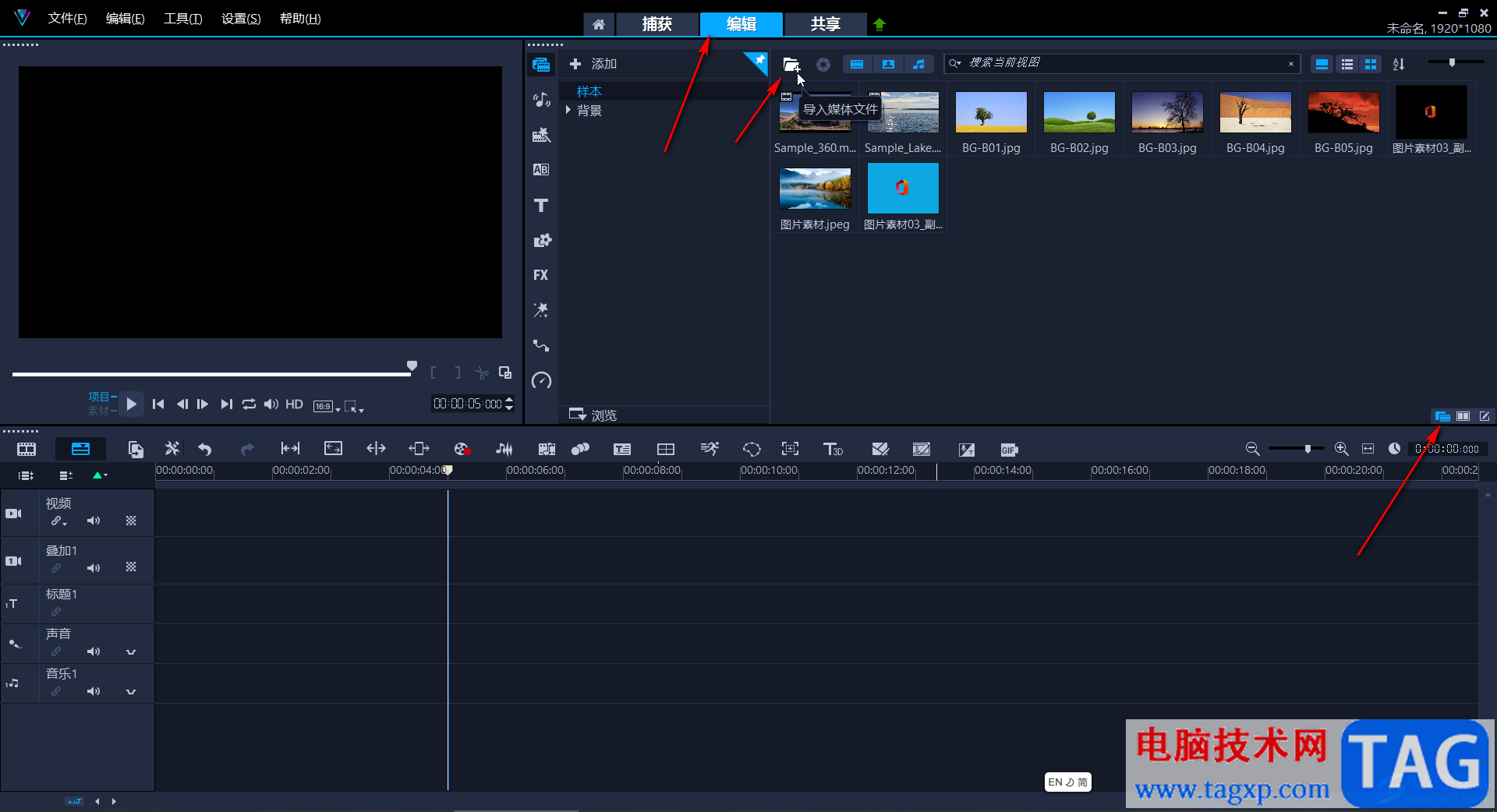Open the Title (T) library panel
This screenshot has height=812, width=1497.
pyautogui.click(x=541, y=205)
